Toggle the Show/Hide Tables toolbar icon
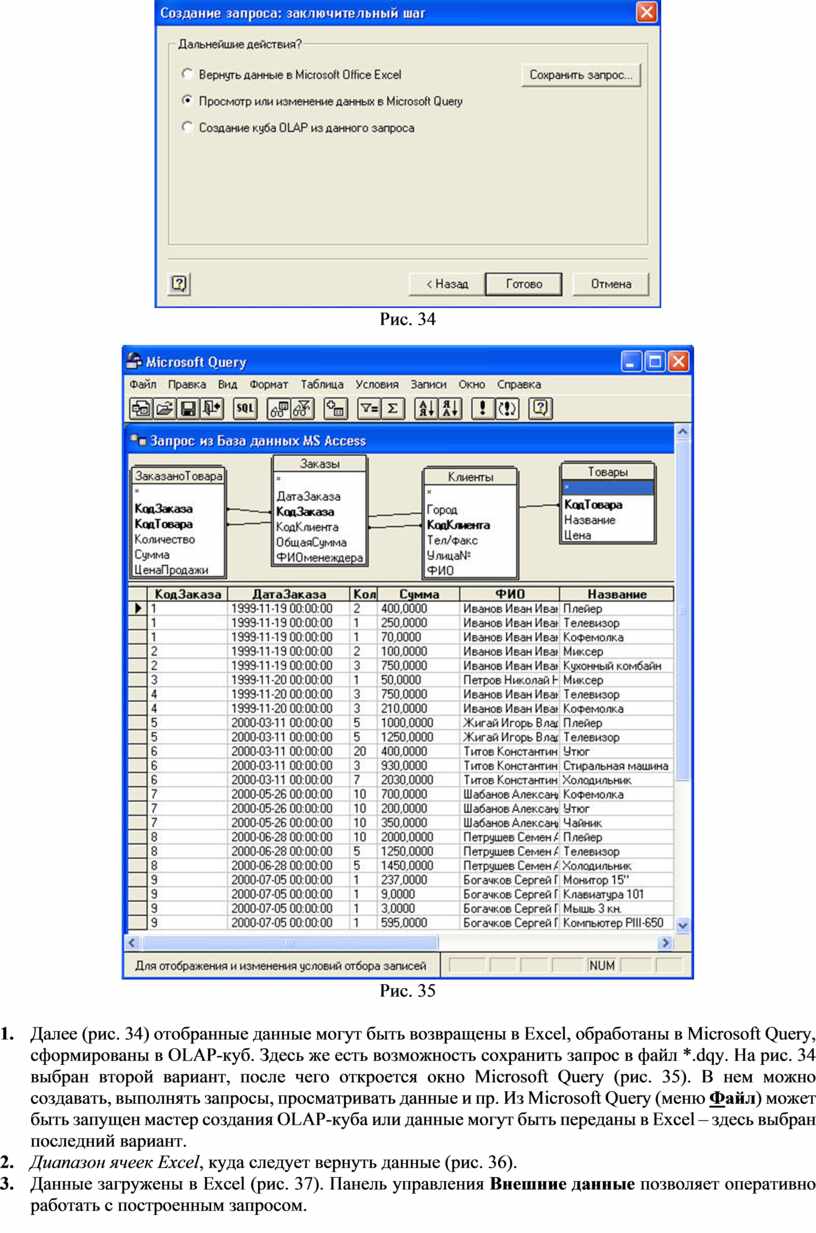Screen dimensions: 816x1233 click(278, 408)
